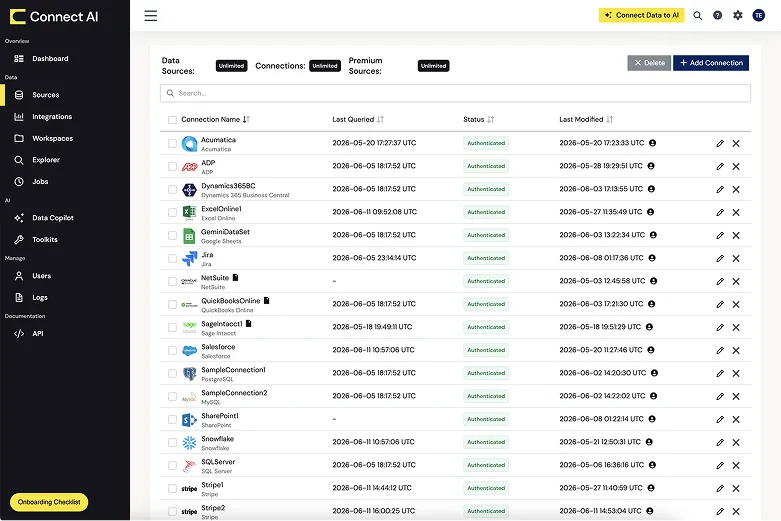The width and height of the screenshot is (781, 521).
Task: Click the Connect Data to AI button
Action: pyautogui.click(x=642, y=15)
